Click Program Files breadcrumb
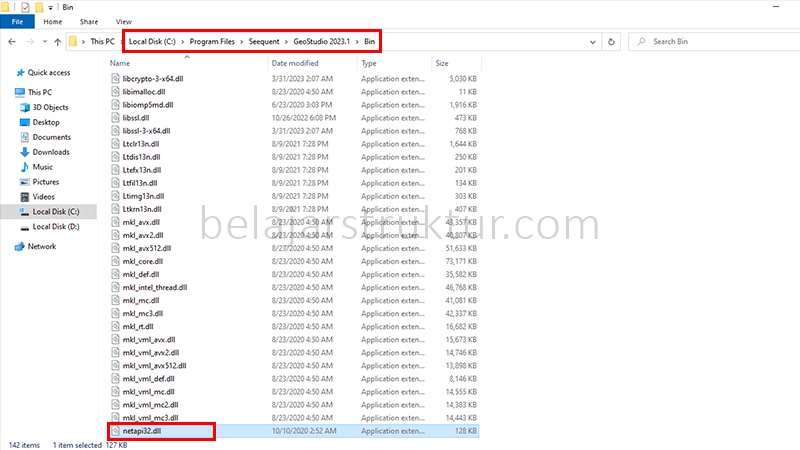800x450 pixels. click(x=212, y=41)
